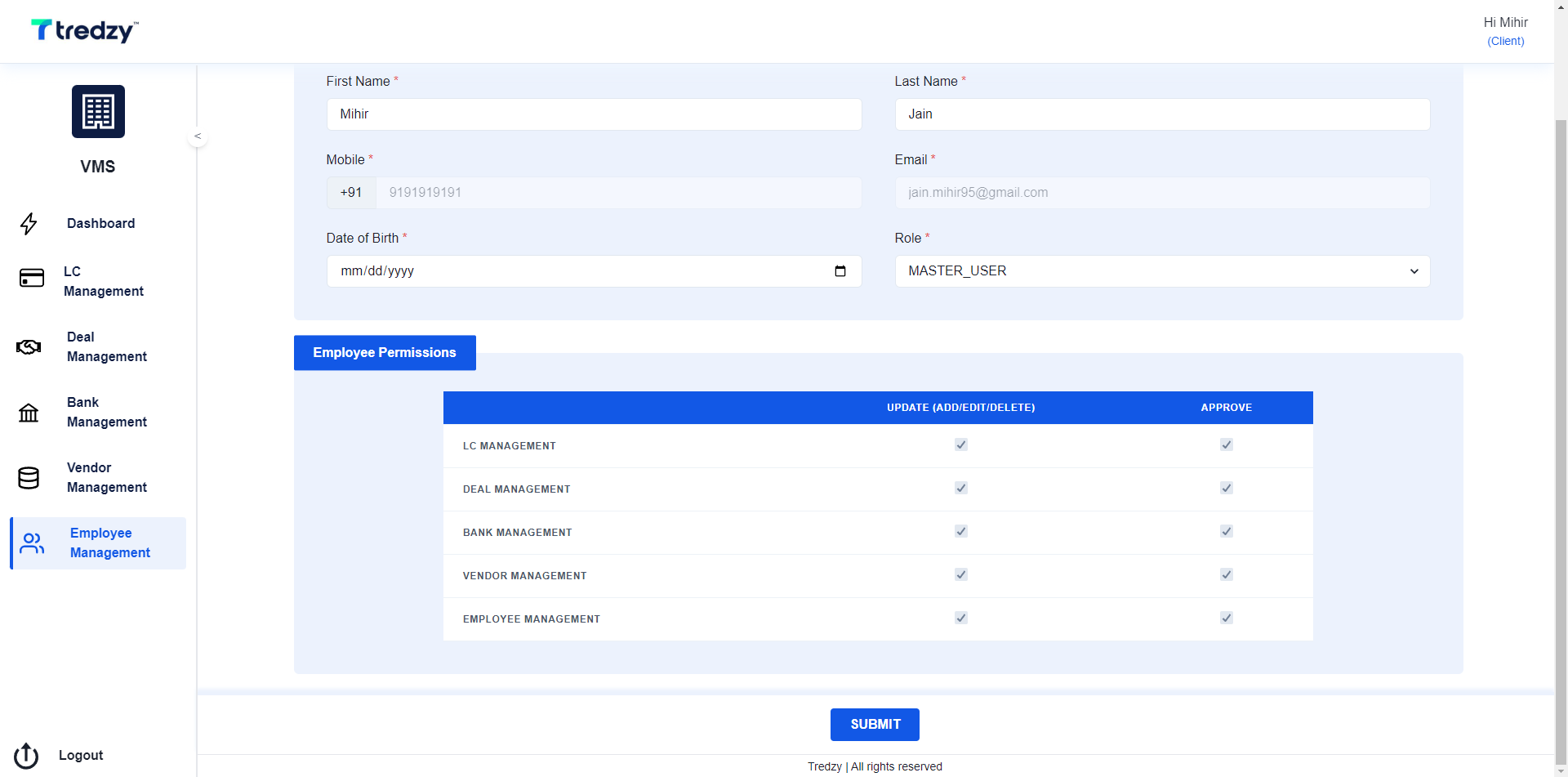Viewport: 1568px width, 777px height.
Task: Toggle Deal Management approve checkbox
Action: (1227, 488)
